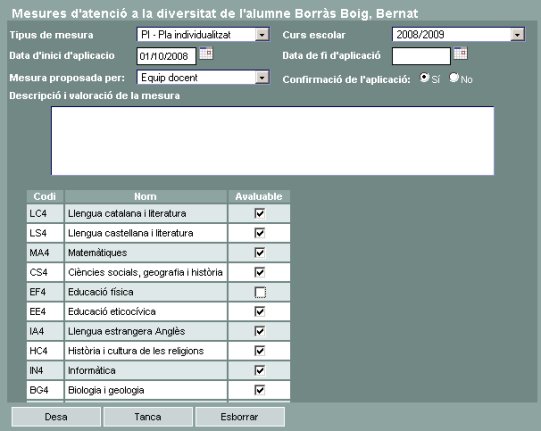Uncheck Avaluable for Llengua estrangera Anglès
Image resolution: width=541 pixels, height=431 pixels.
pos(260,331)
